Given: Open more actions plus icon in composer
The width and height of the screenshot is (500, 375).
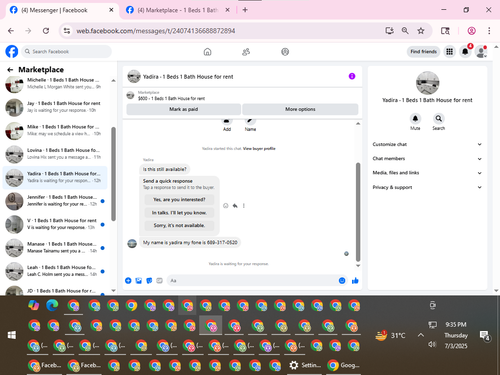Looking at the screenshot, I should tap(128, 281).
